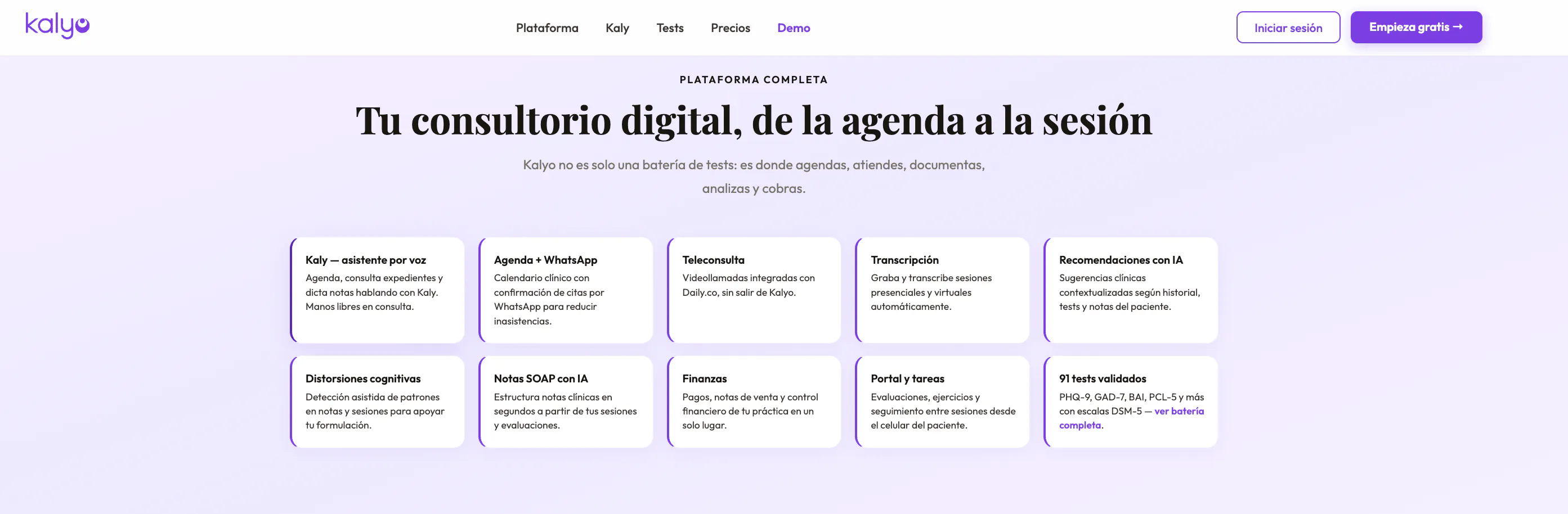1568x514 pixels.
Task: Open the Plataforma menu item
Action: 546,28
